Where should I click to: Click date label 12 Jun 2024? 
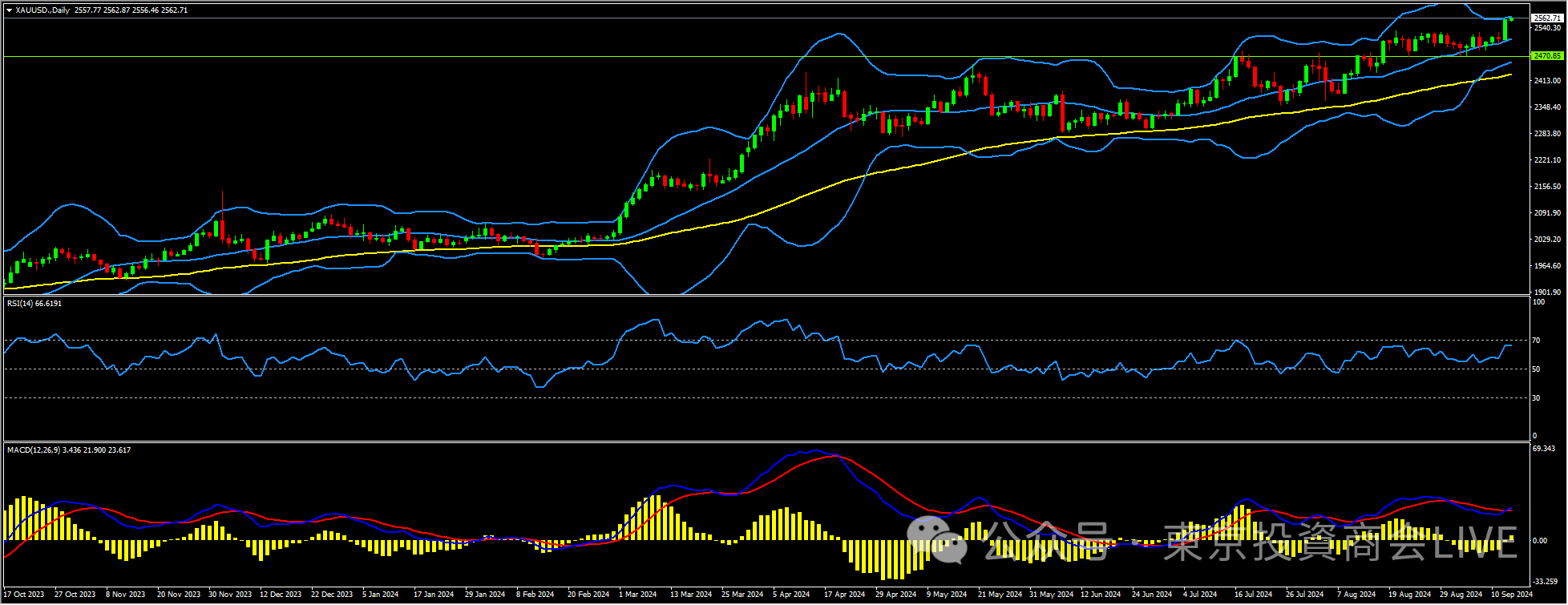[1101, 595]
